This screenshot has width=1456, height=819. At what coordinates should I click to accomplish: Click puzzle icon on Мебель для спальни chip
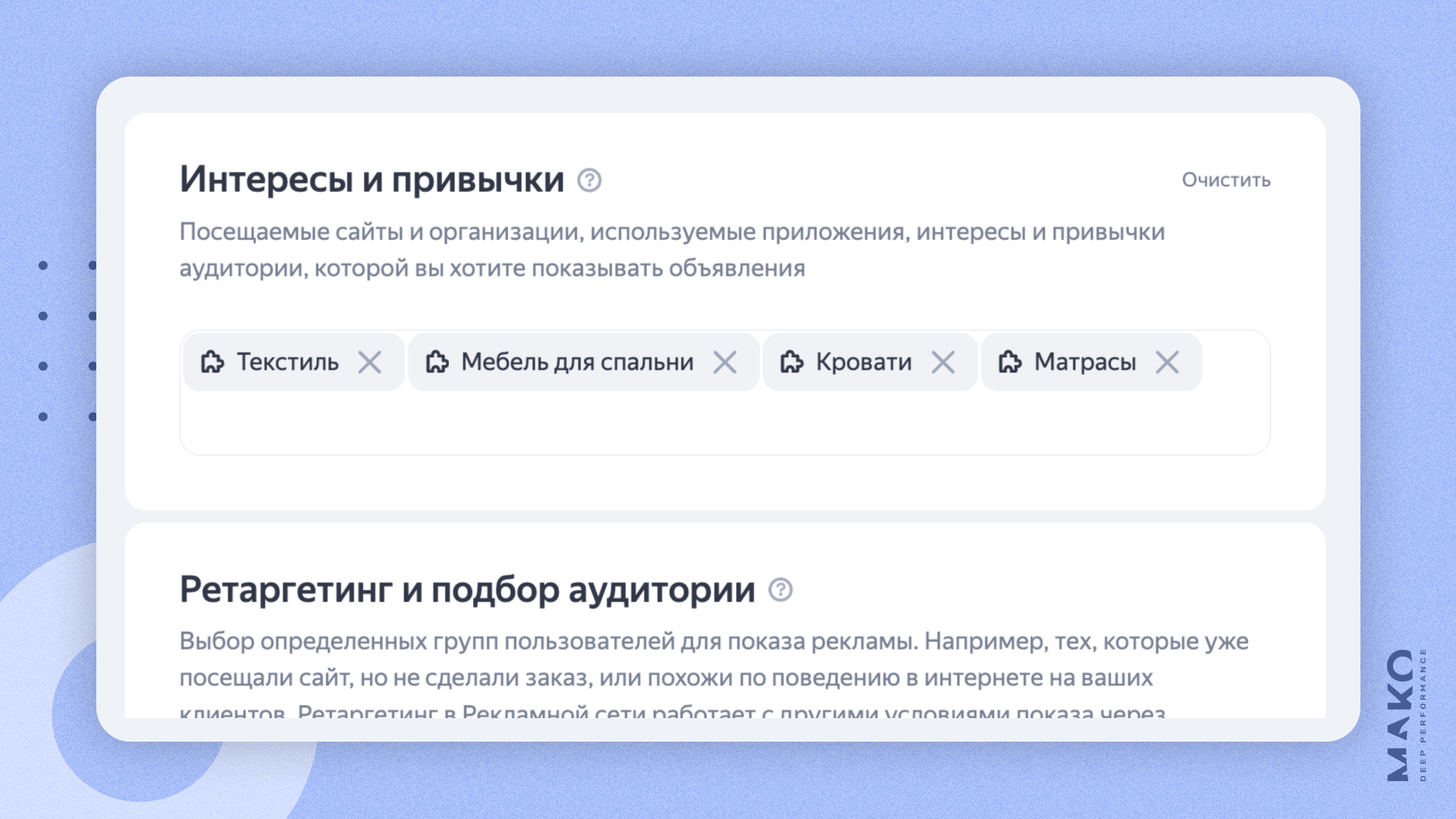pyautogui.click(x=437, y=362)
